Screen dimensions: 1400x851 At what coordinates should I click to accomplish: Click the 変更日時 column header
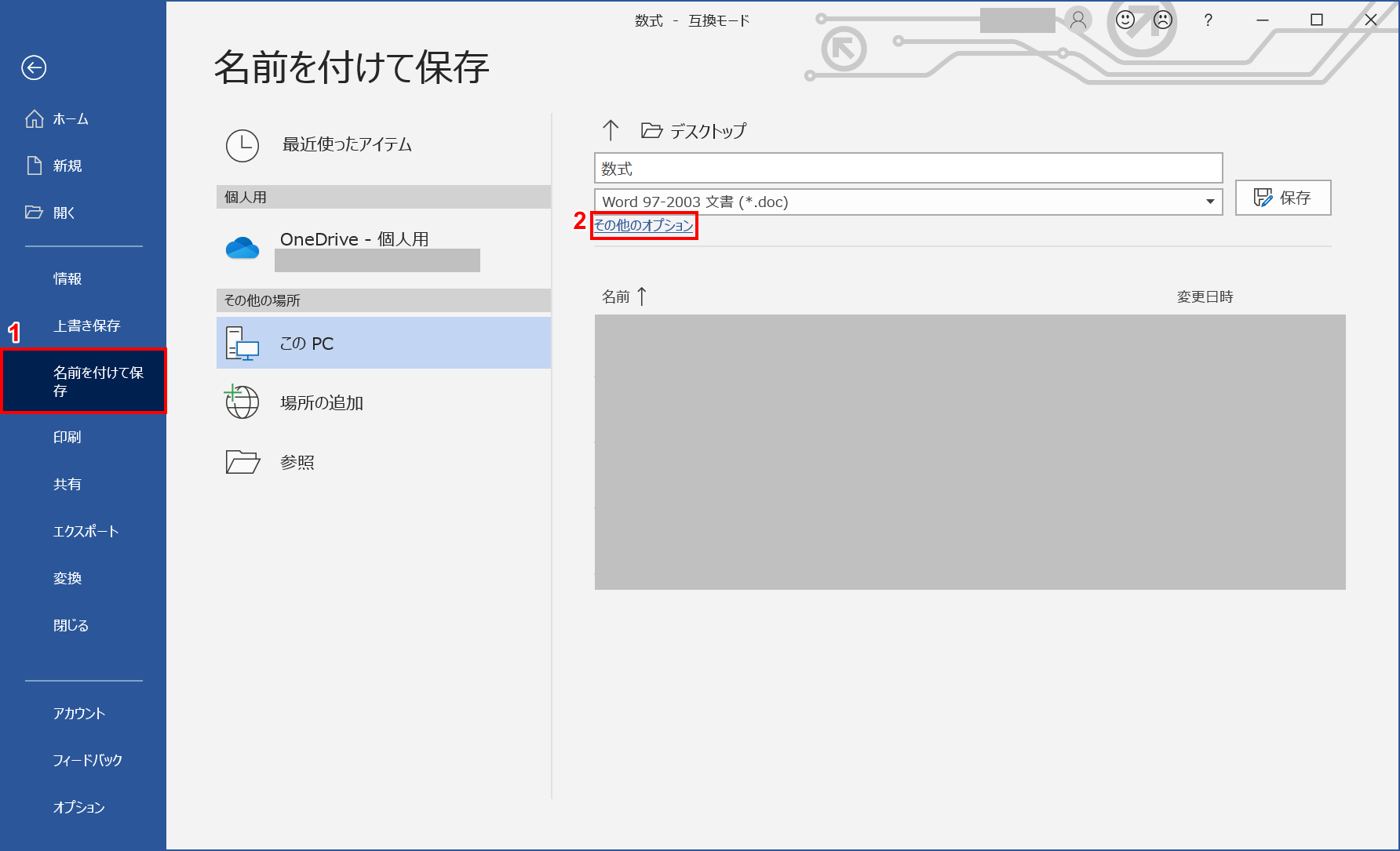1205,296
